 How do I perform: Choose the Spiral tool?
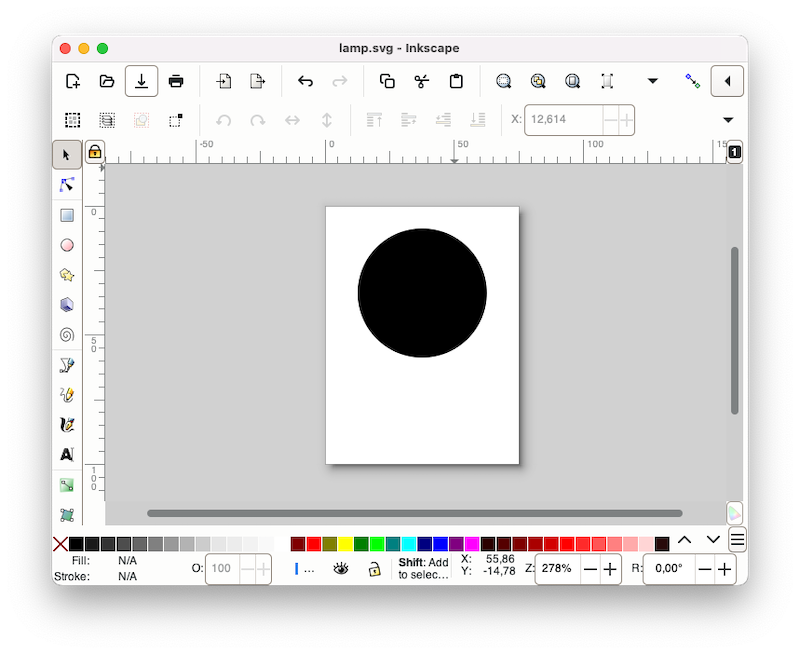click(67, 335)
